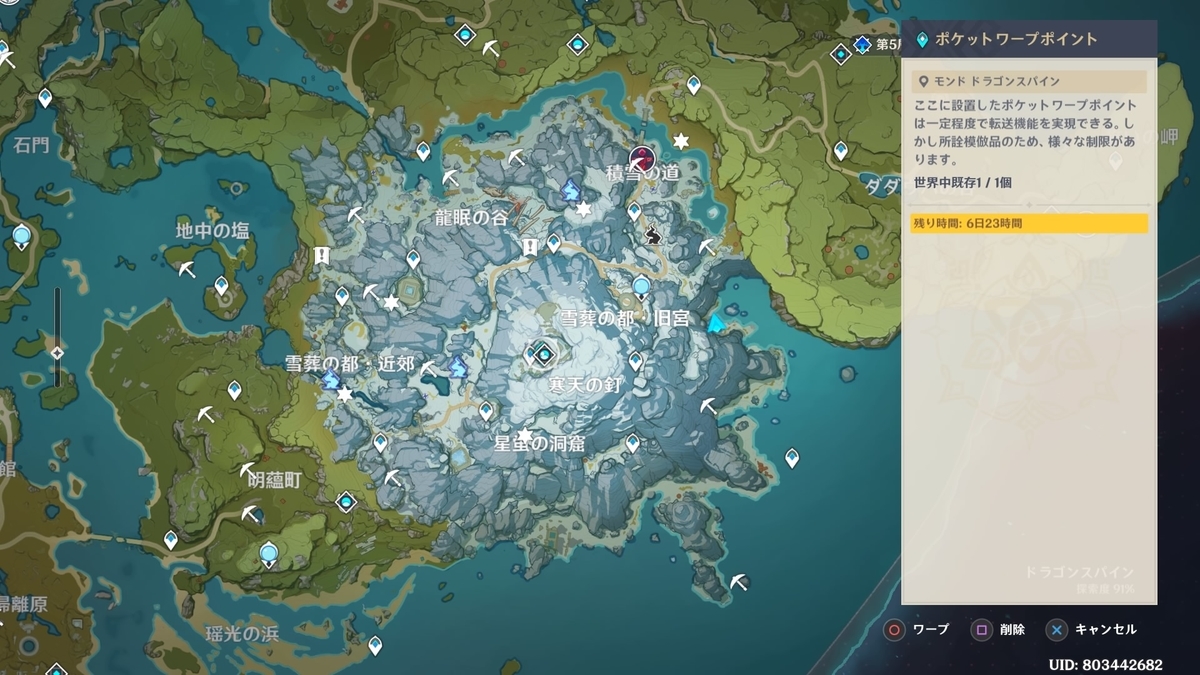The image size is (1200, 675).
Task: Click the blue crystal icon left of 雪葬の都・近郊
Action: pyautogui.click(x=331, y=378)
